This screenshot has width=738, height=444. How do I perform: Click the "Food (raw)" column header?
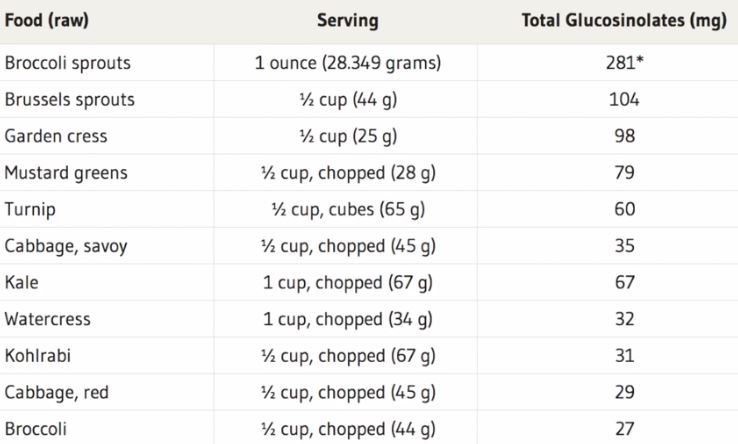46,20
